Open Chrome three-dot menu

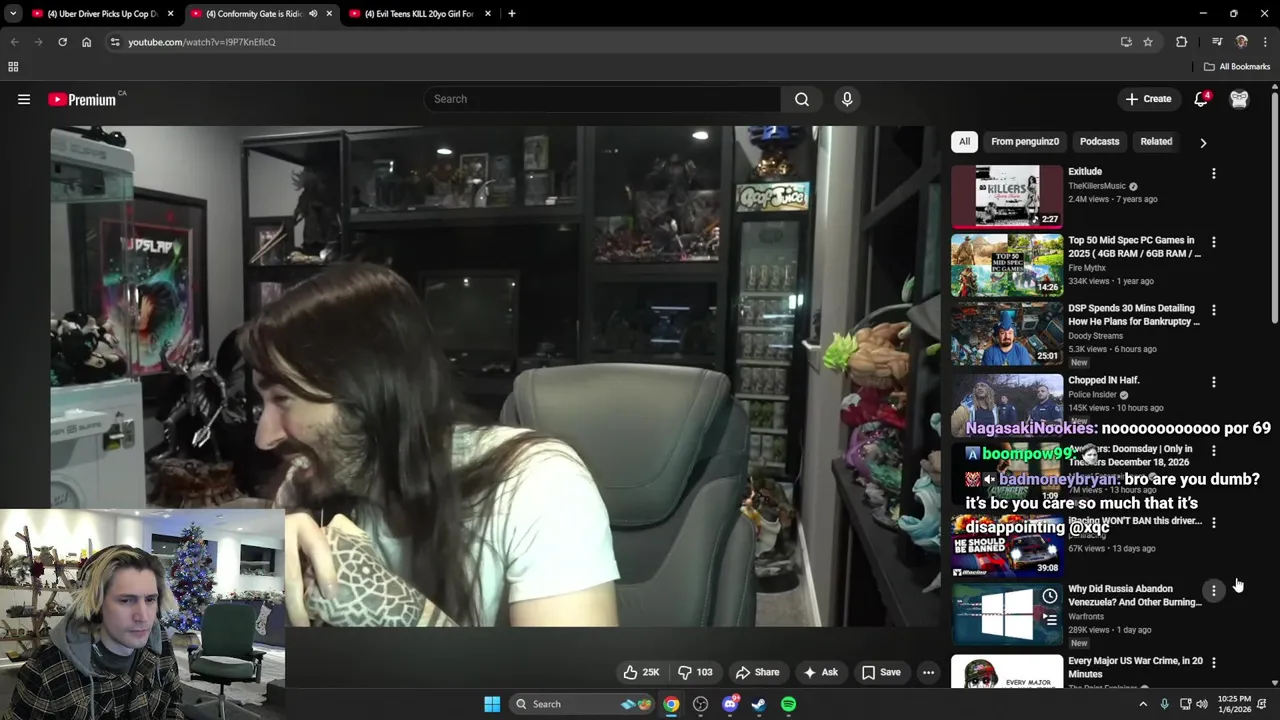tap(1265, 42)
